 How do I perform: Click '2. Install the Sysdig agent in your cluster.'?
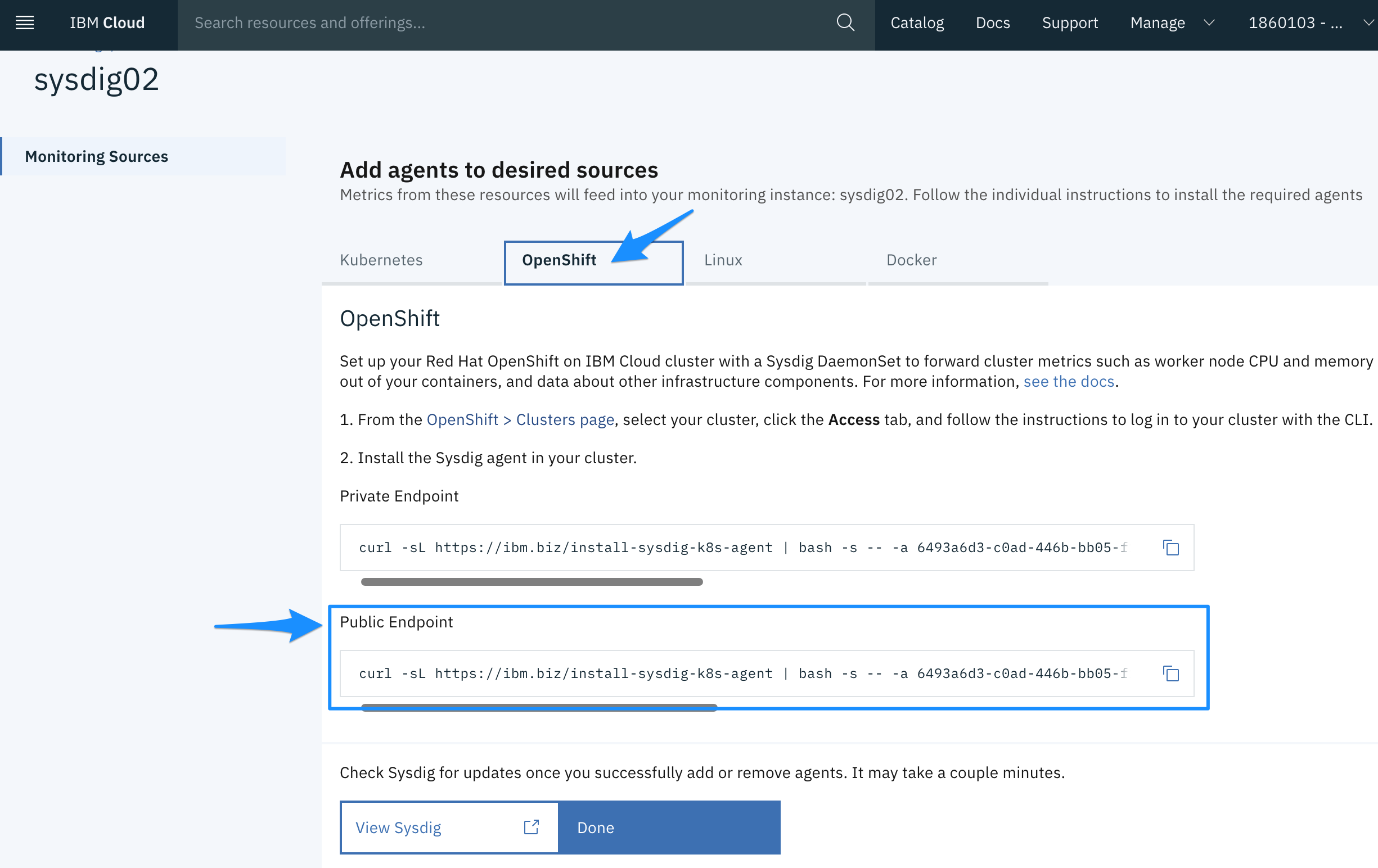click(488, 458)
